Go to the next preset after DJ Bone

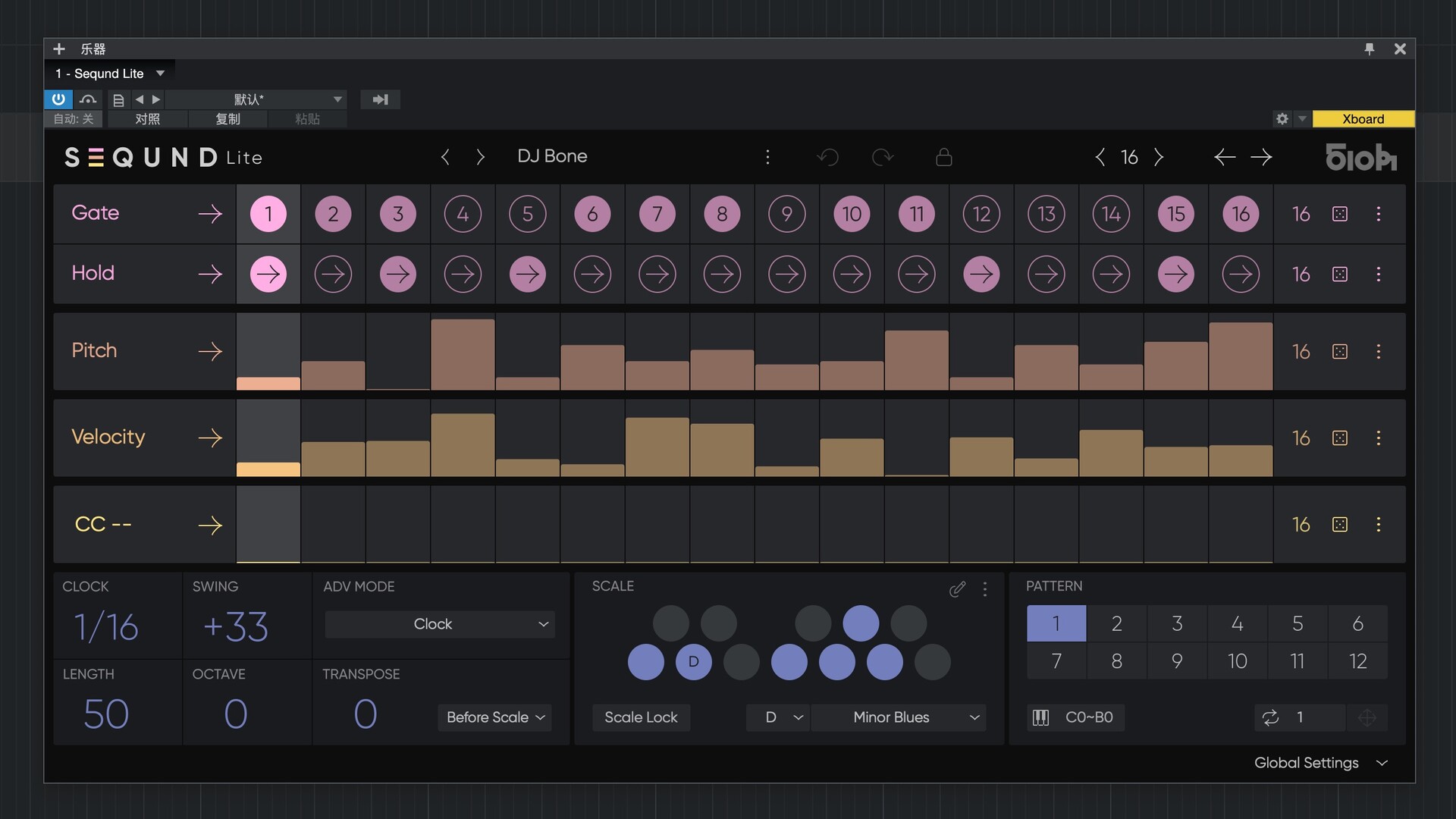[x=480, y=157]
